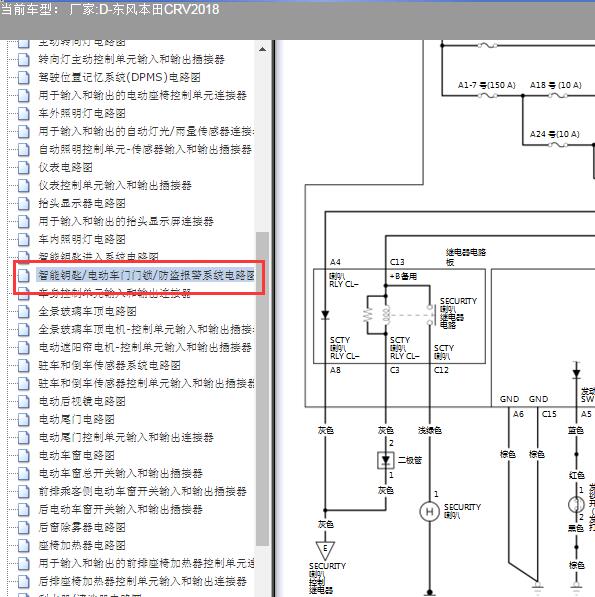
Task: Click document icon beside 仪表电路图
Action: point(24,168)
